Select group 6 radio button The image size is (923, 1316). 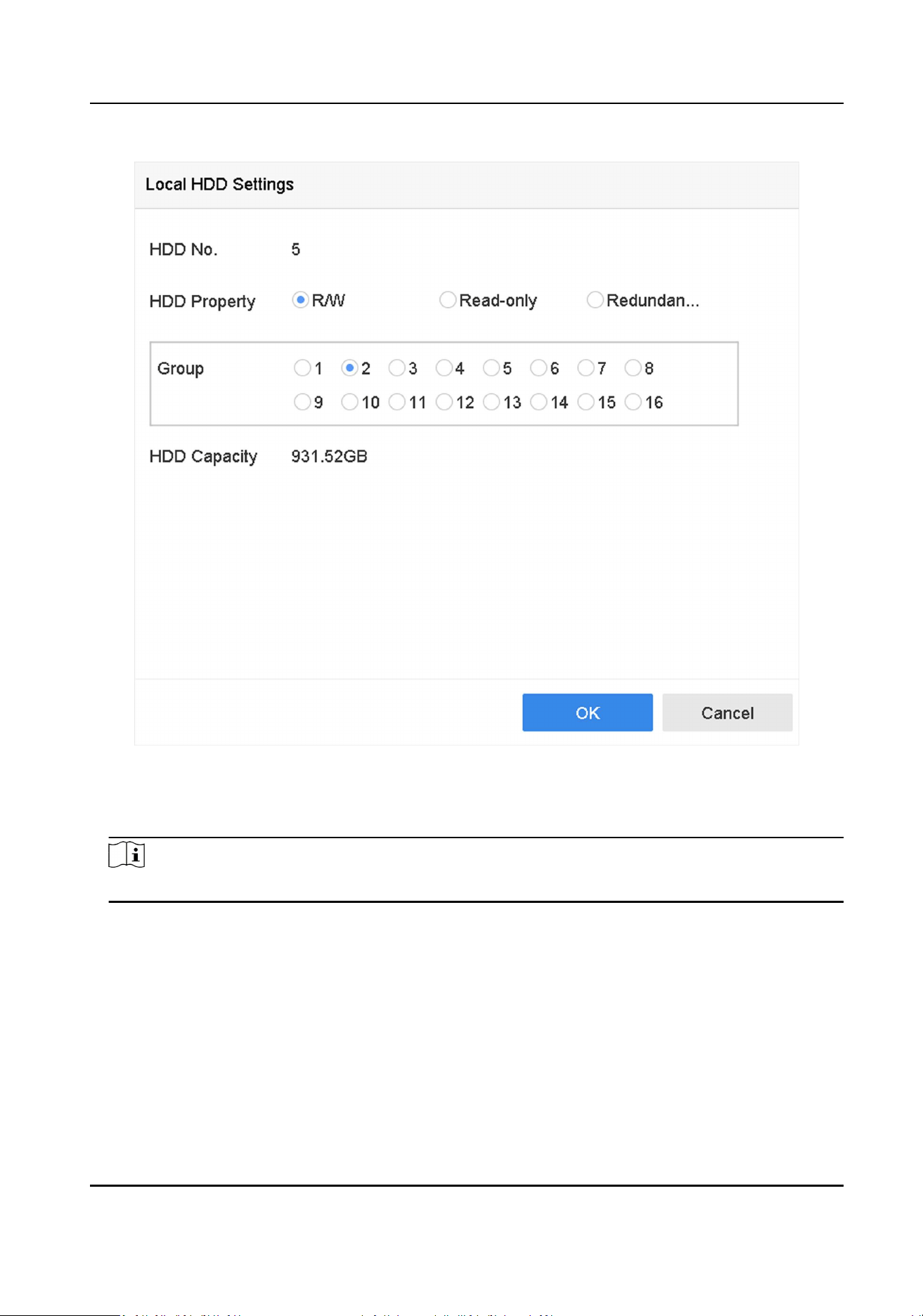click(x=538, y=367)
